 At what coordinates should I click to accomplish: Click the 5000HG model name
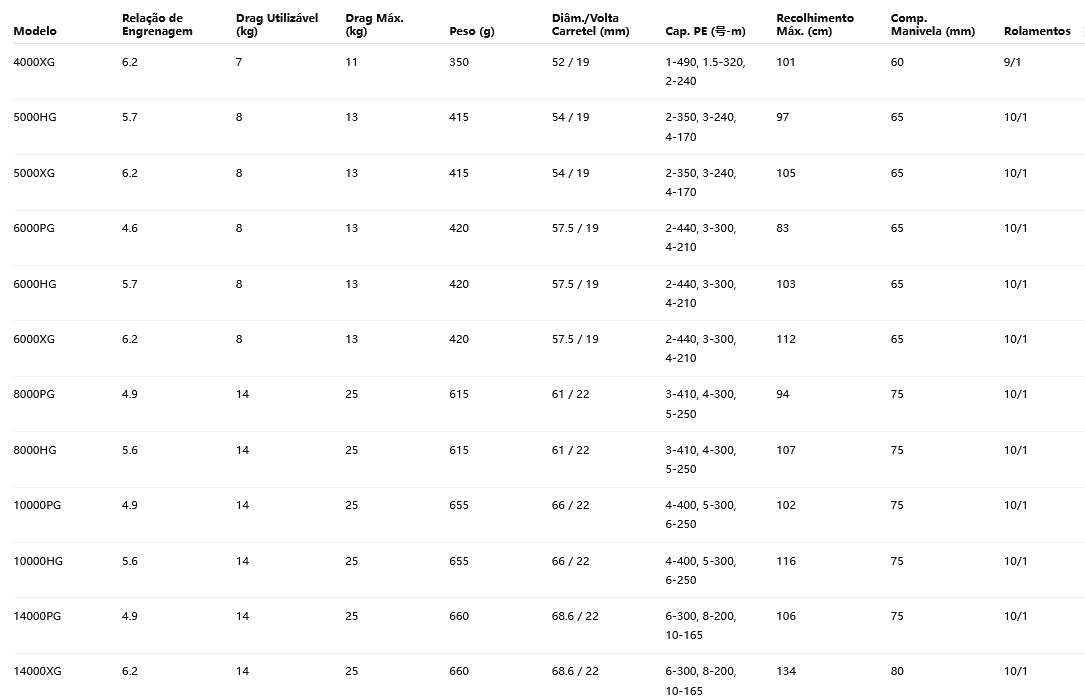click(35, 117)
